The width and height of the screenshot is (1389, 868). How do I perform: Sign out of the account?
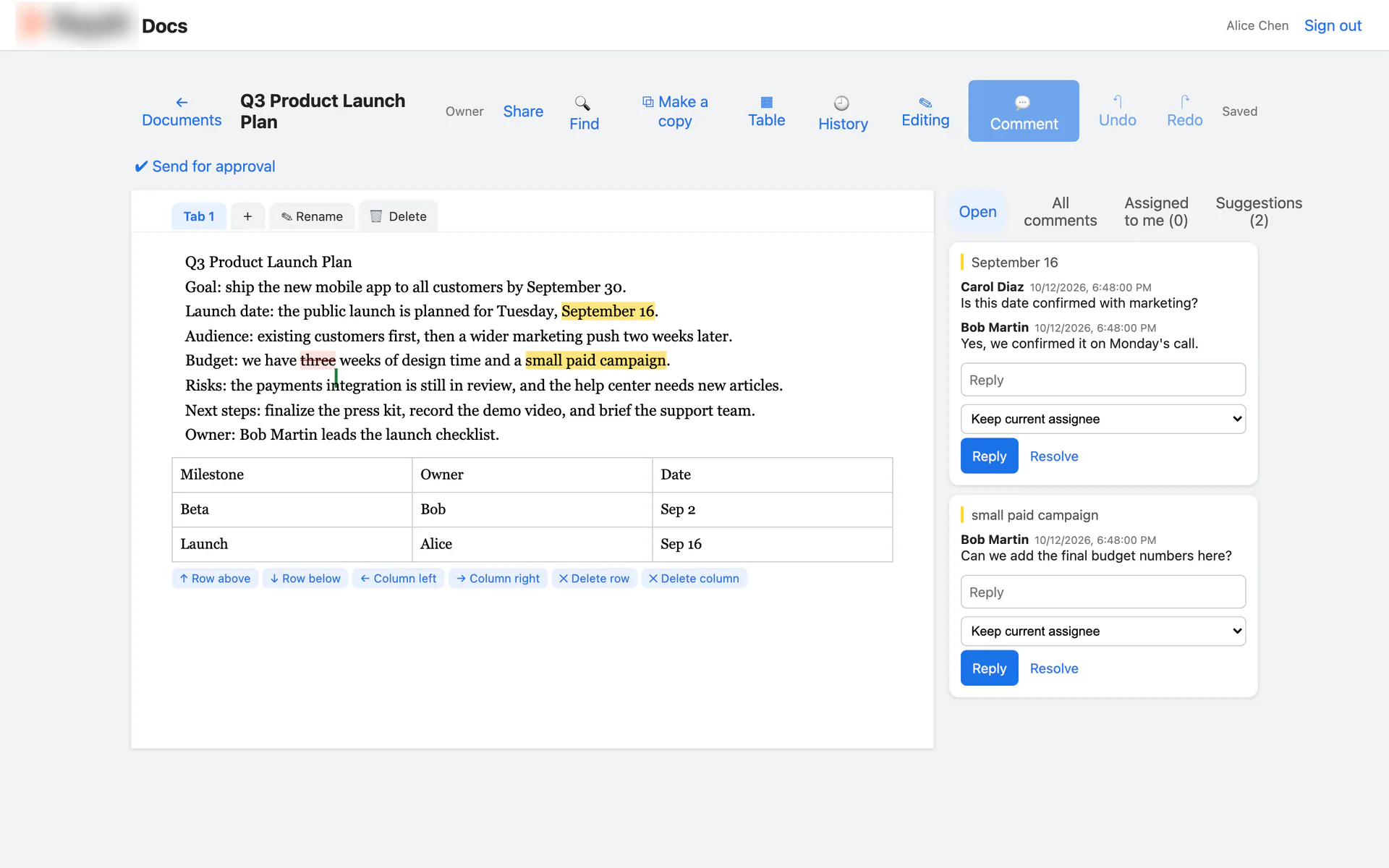[x=1333, y=25]
